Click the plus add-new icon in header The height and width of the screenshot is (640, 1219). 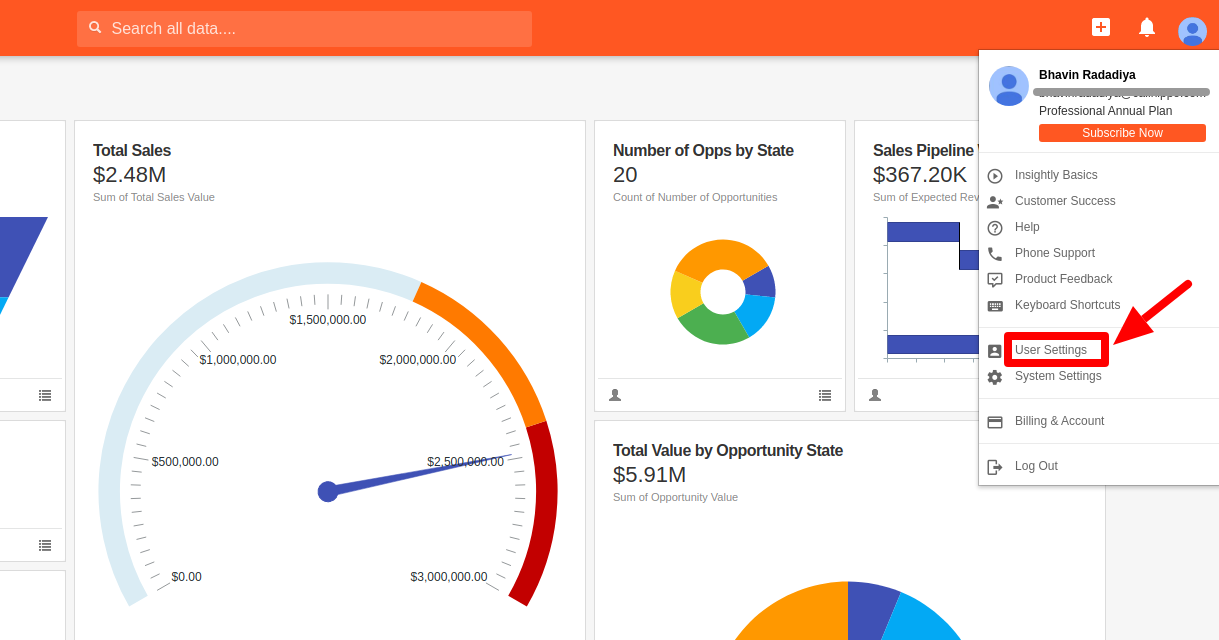(x=1101, y=27)
